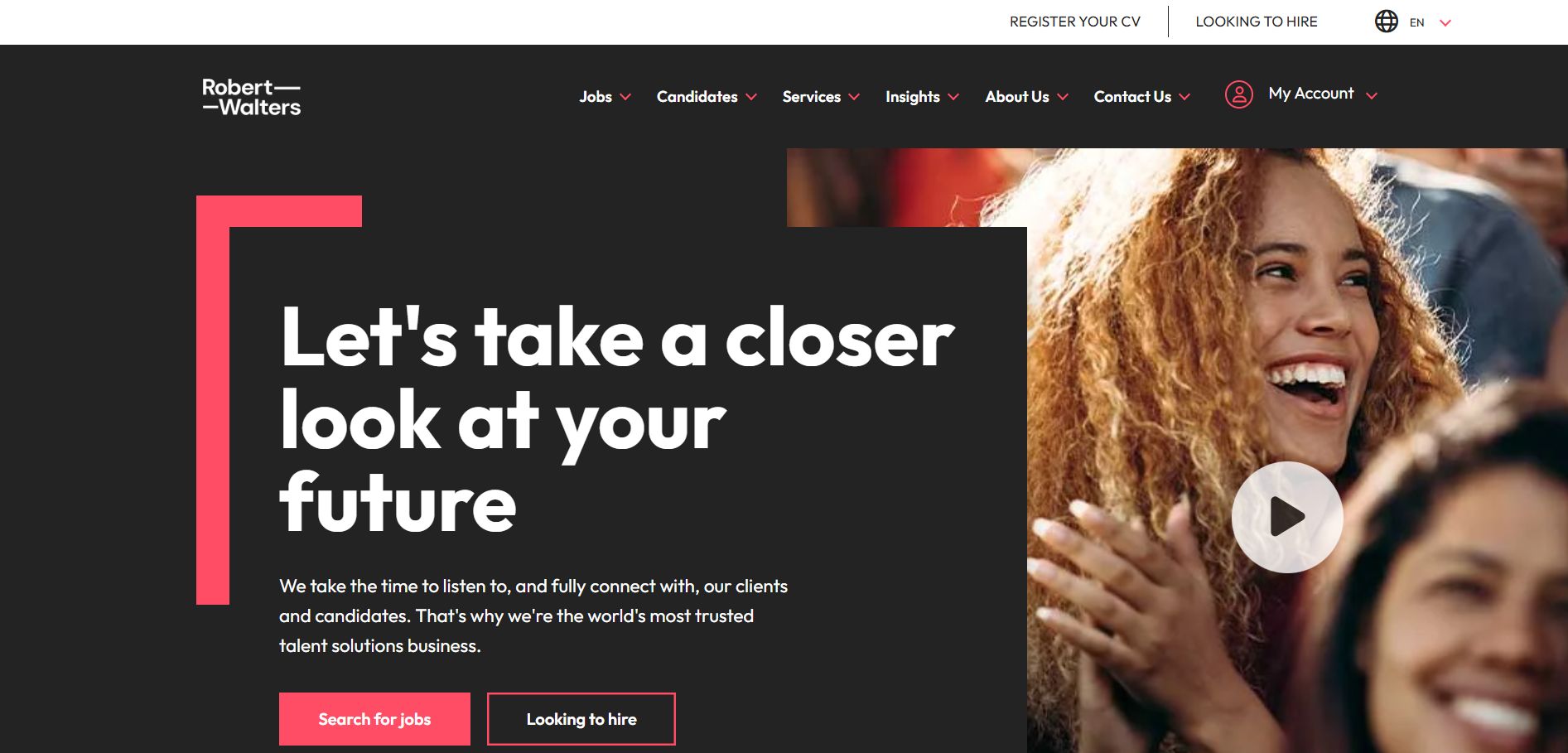Play the hero video
The width and height of the screenshot is (1568, 753).
(x=1287, y=517)
